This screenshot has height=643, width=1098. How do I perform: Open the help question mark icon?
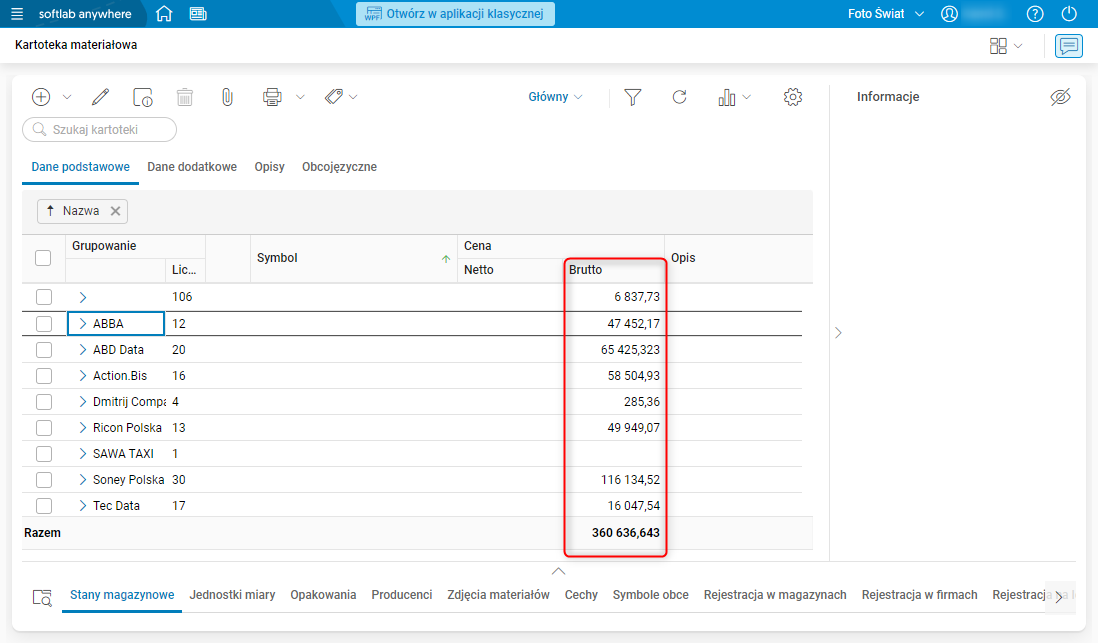tap(1034, 14)
